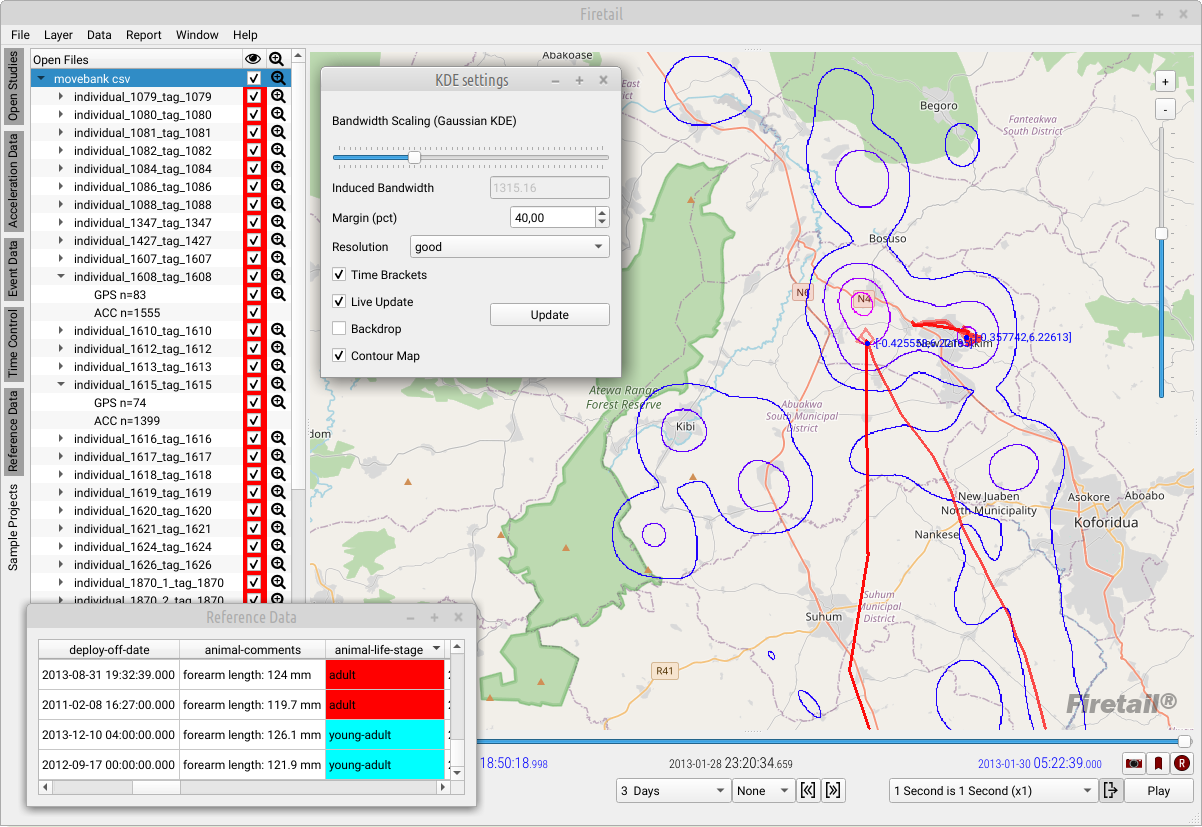Click the map zoom level slider handle
This screenshot has height=827, width=1202.
1161,234
